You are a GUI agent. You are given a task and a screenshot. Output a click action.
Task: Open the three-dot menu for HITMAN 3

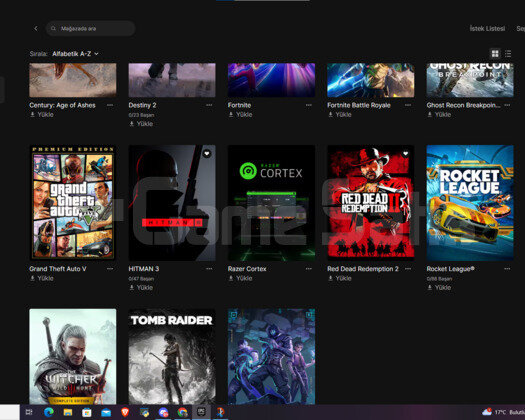[209, 269]
